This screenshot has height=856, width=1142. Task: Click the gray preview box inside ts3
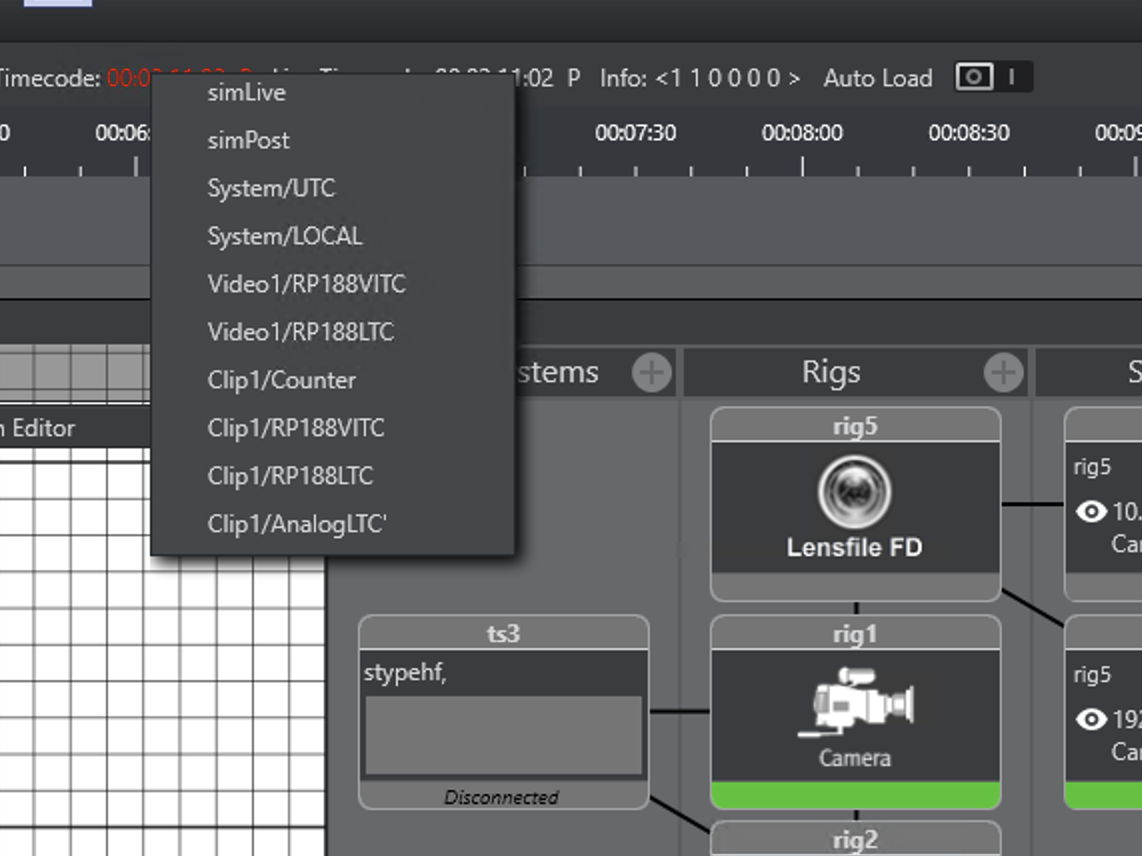(503, 735)
